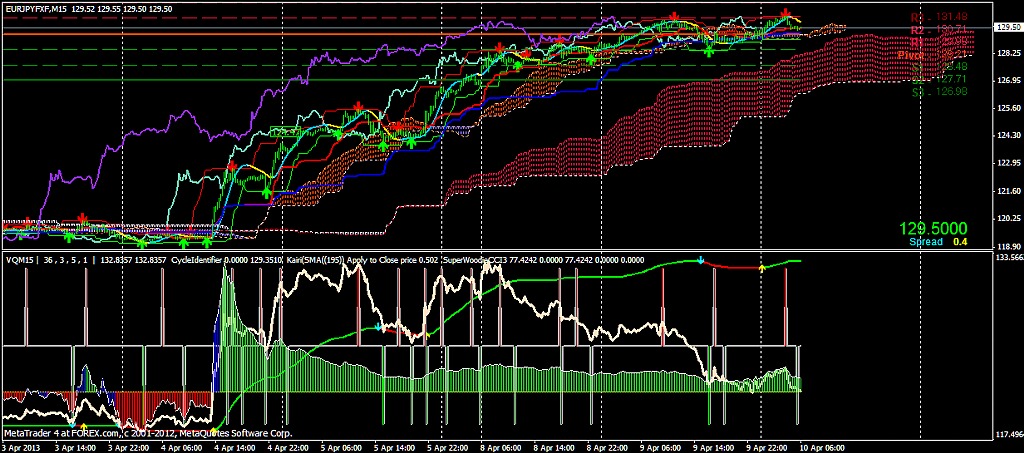Click the 121.60 price axis label
Screen dimensions: 1024x453
tap(1009, 191)
